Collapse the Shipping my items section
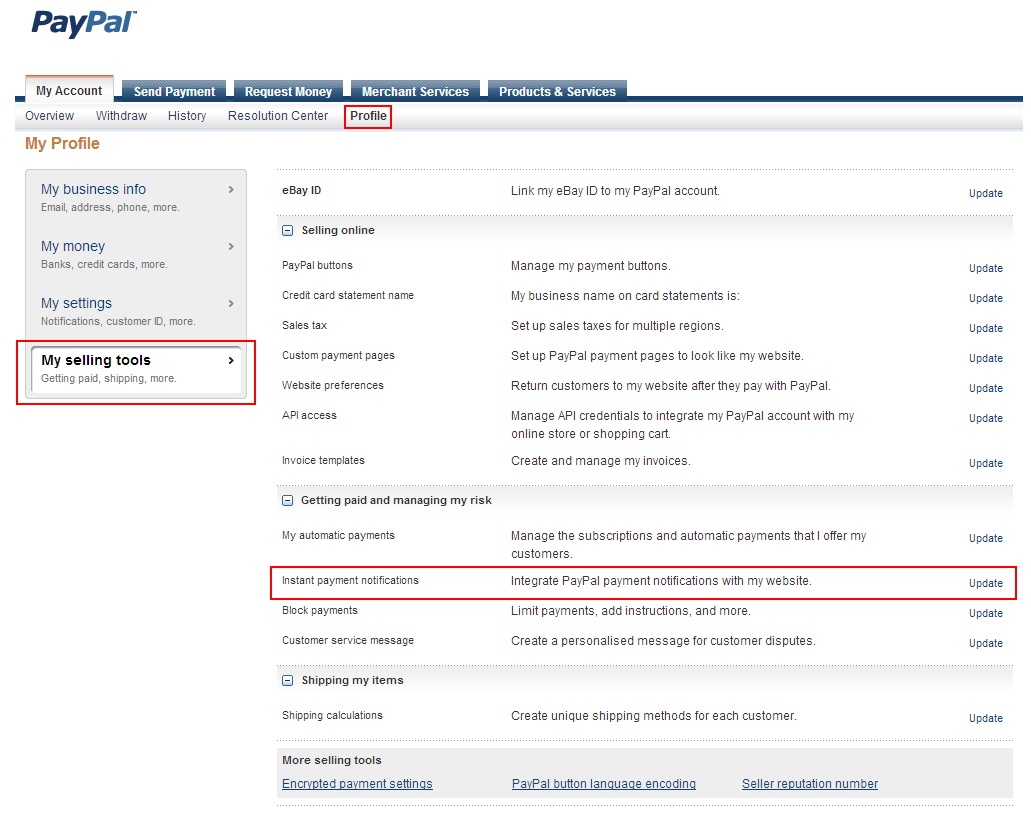This screenshot has height=819, width=1031. click(x=287, y=680)
